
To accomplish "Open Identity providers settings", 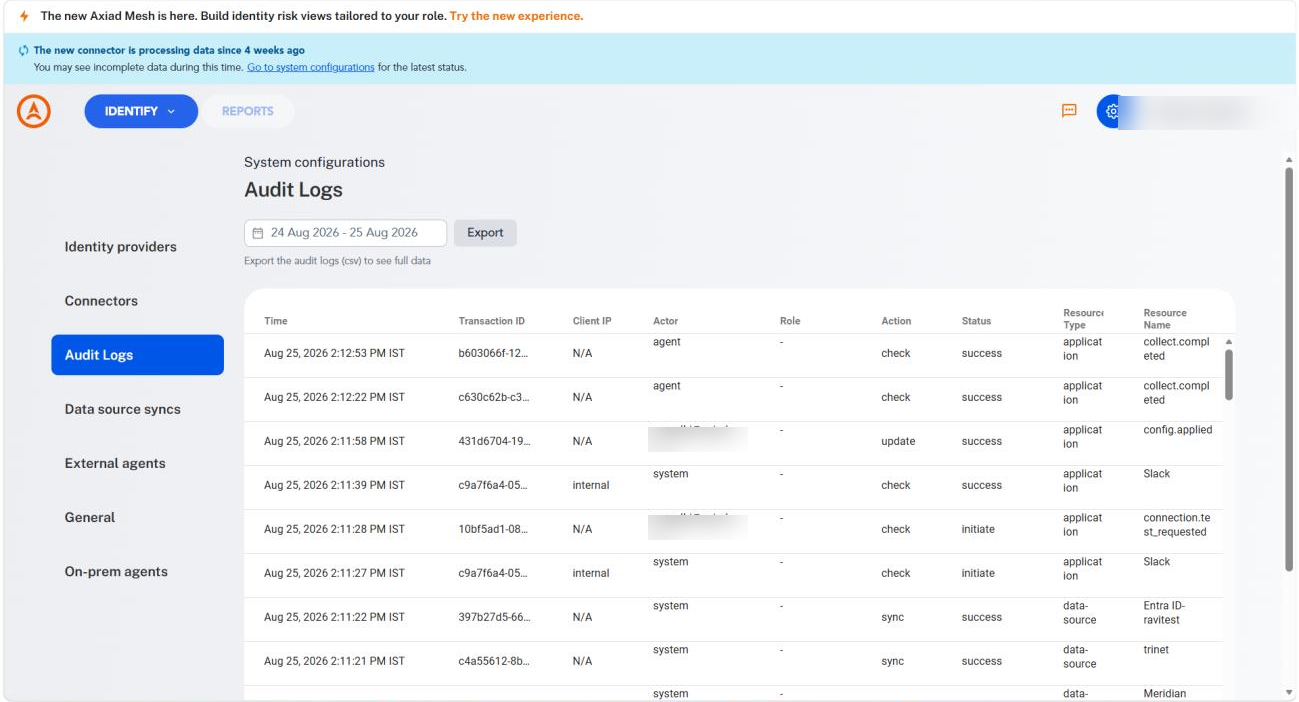I will coord(121,247).
